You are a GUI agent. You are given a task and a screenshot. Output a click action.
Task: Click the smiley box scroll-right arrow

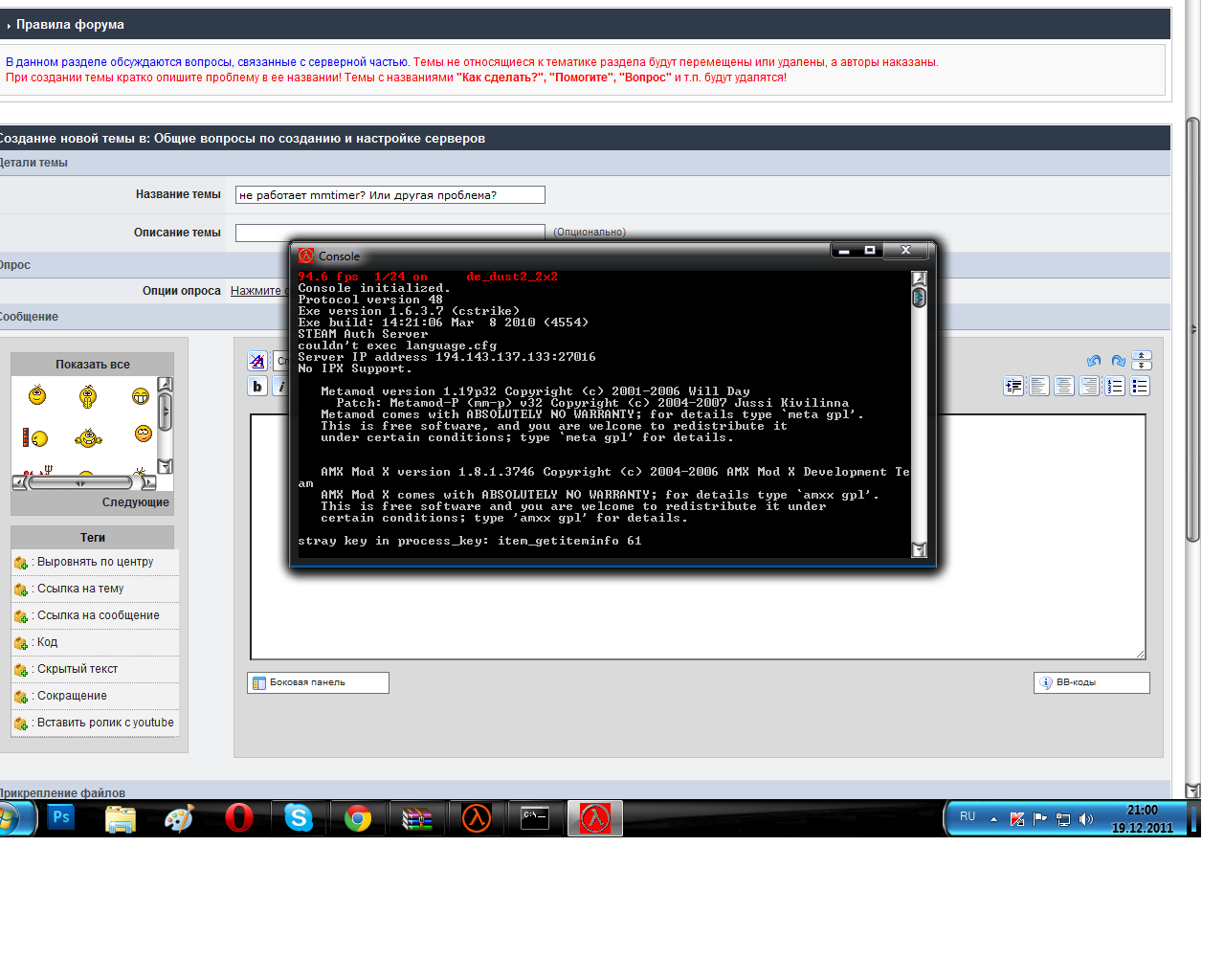click(148, 482)
